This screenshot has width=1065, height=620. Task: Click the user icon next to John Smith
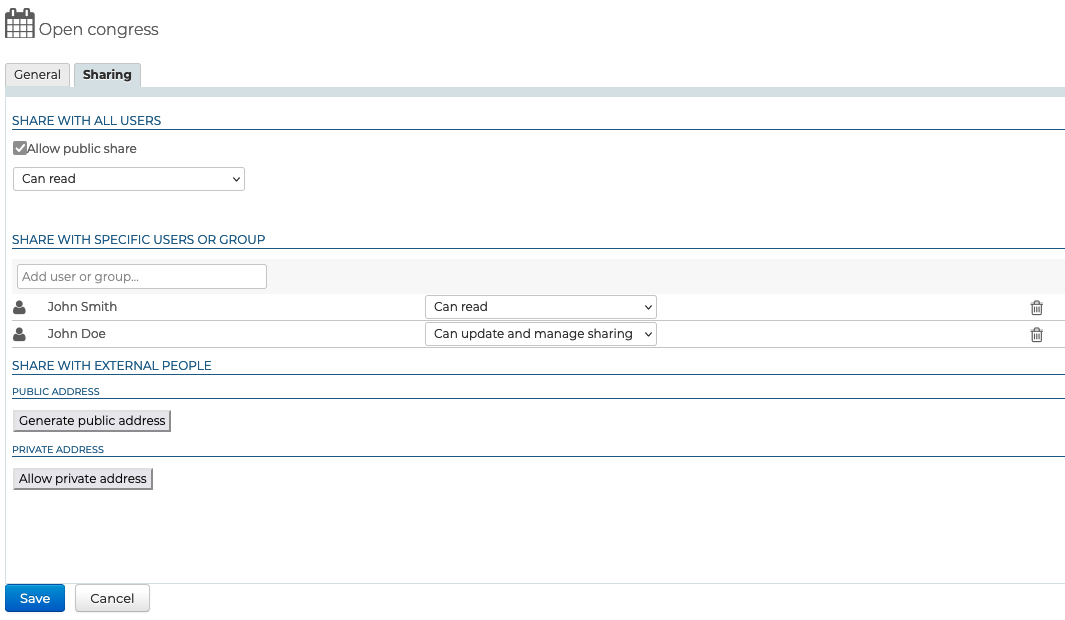click(19, 307)
